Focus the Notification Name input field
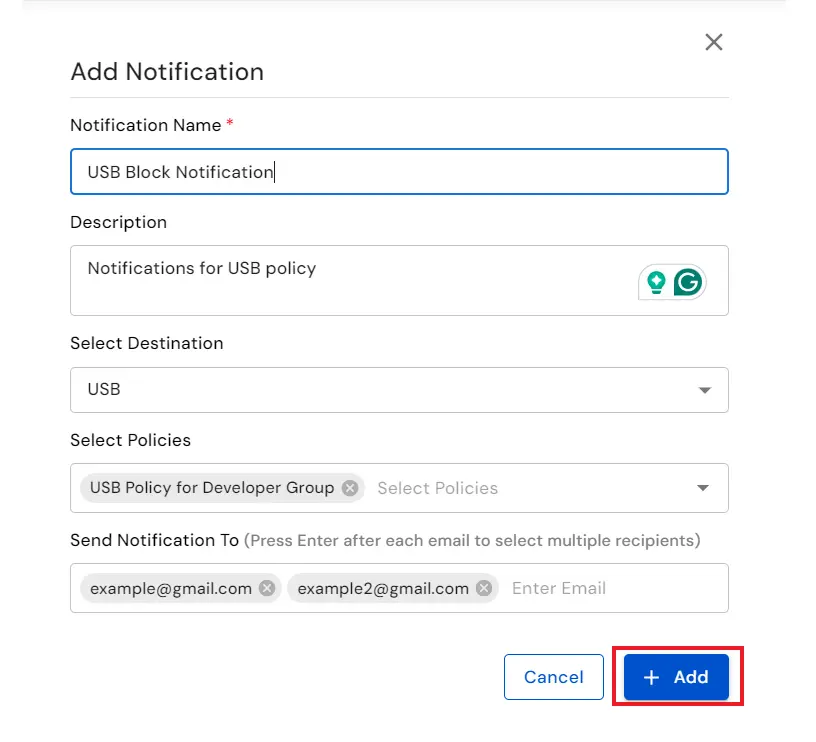 400,171
